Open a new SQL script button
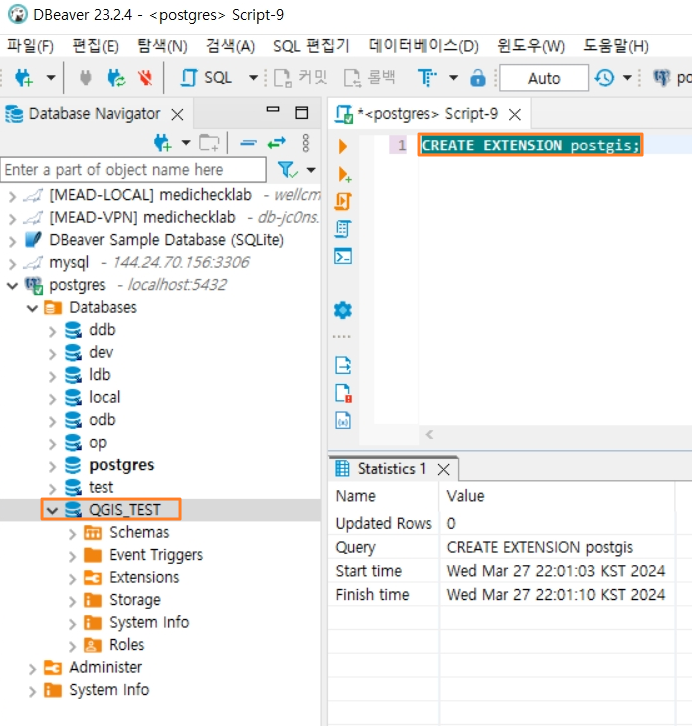The image size is (692, 726). [x=206, y=78]
